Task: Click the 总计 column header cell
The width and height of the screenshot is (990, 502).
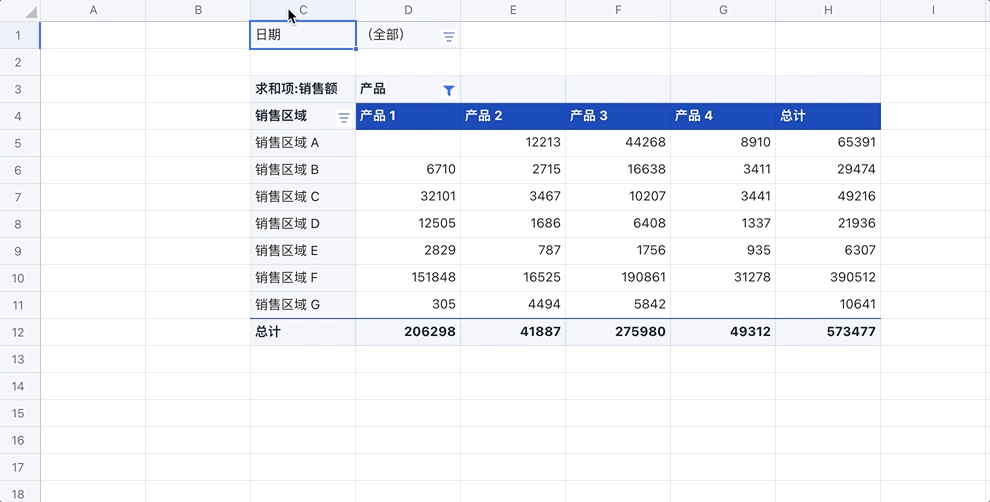Action: click(828, 116)
